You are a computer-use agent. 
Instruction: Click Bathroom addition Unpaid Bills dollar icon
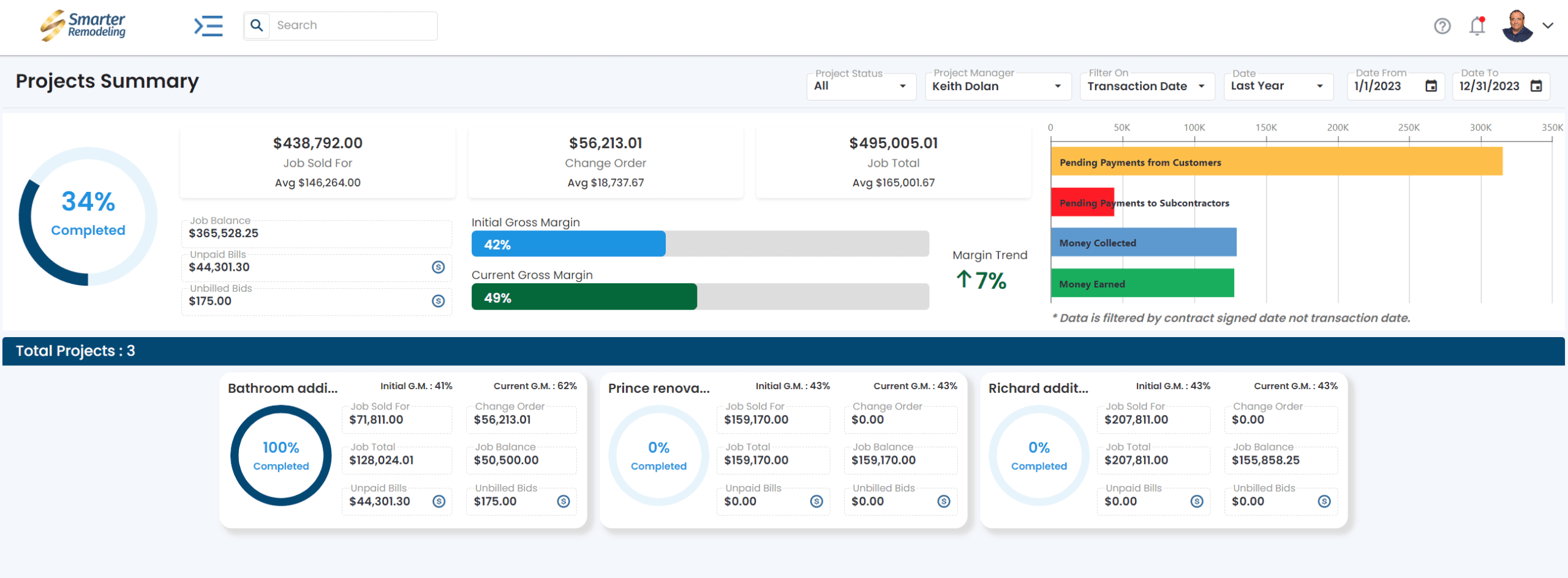(439, 501)
